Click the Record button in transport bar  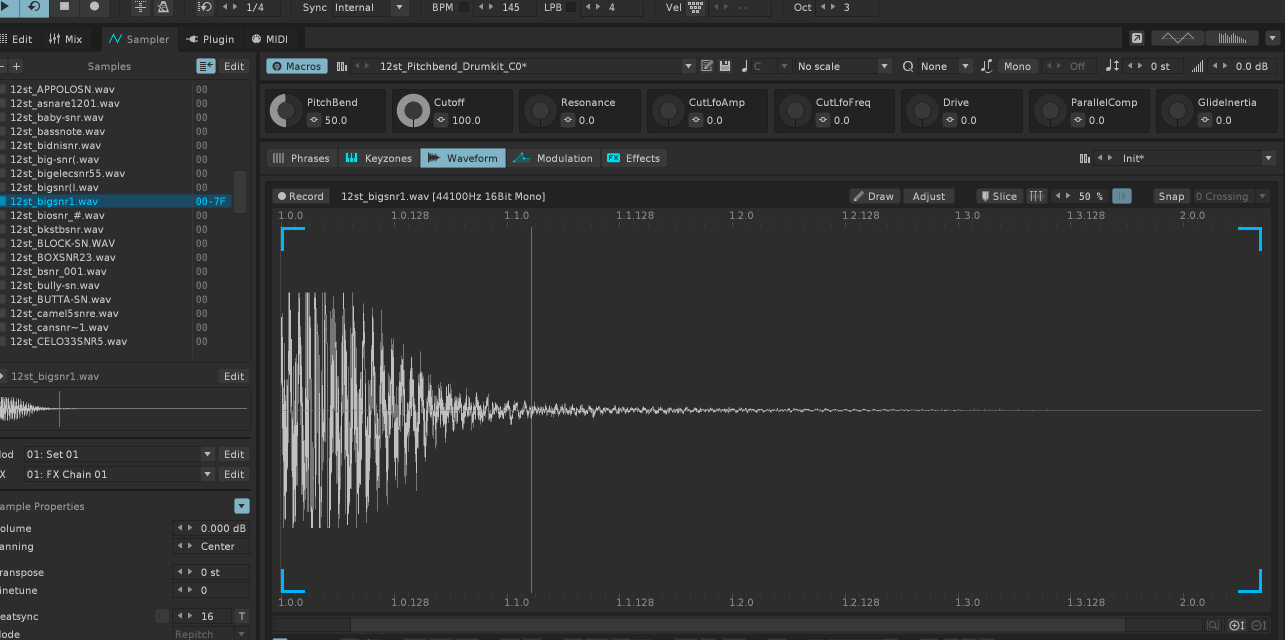click(95, 7)
